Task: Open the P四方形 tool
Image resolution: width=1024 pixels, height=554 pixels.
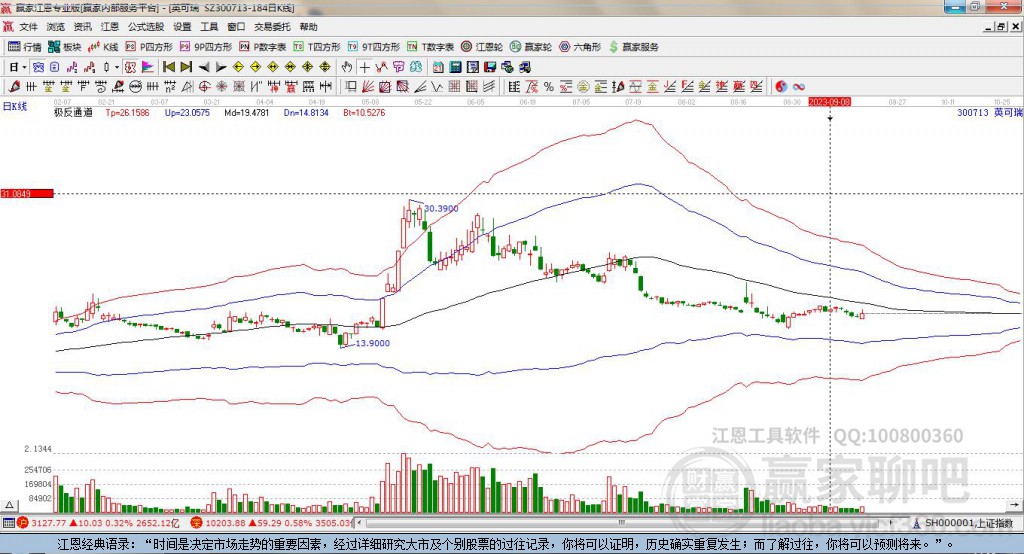Action: tap(149, 47)
